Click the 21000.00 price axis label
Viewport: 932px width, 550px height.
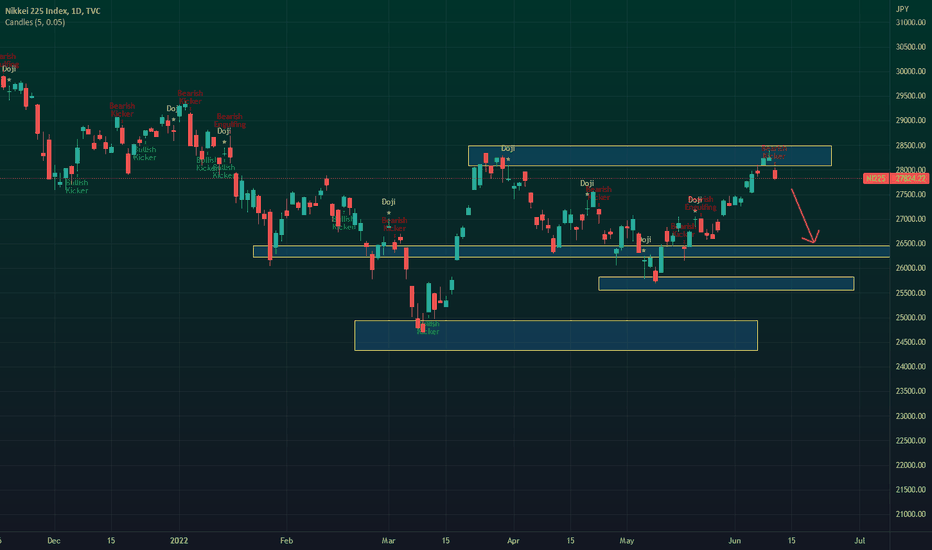(911, 514)
